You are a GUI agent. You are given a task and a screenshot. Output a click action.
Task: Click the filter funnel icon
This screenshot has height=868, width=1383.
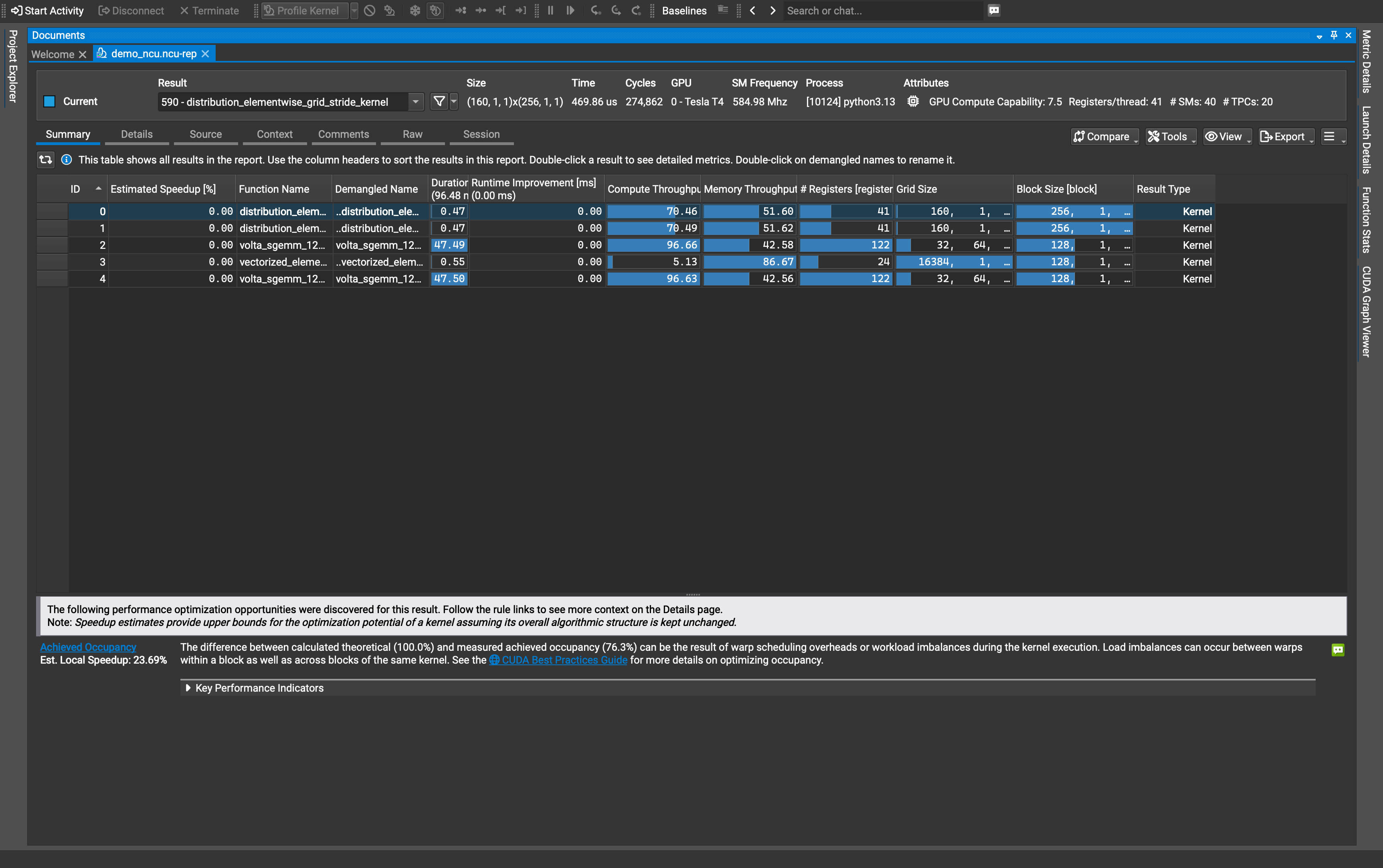439,102
